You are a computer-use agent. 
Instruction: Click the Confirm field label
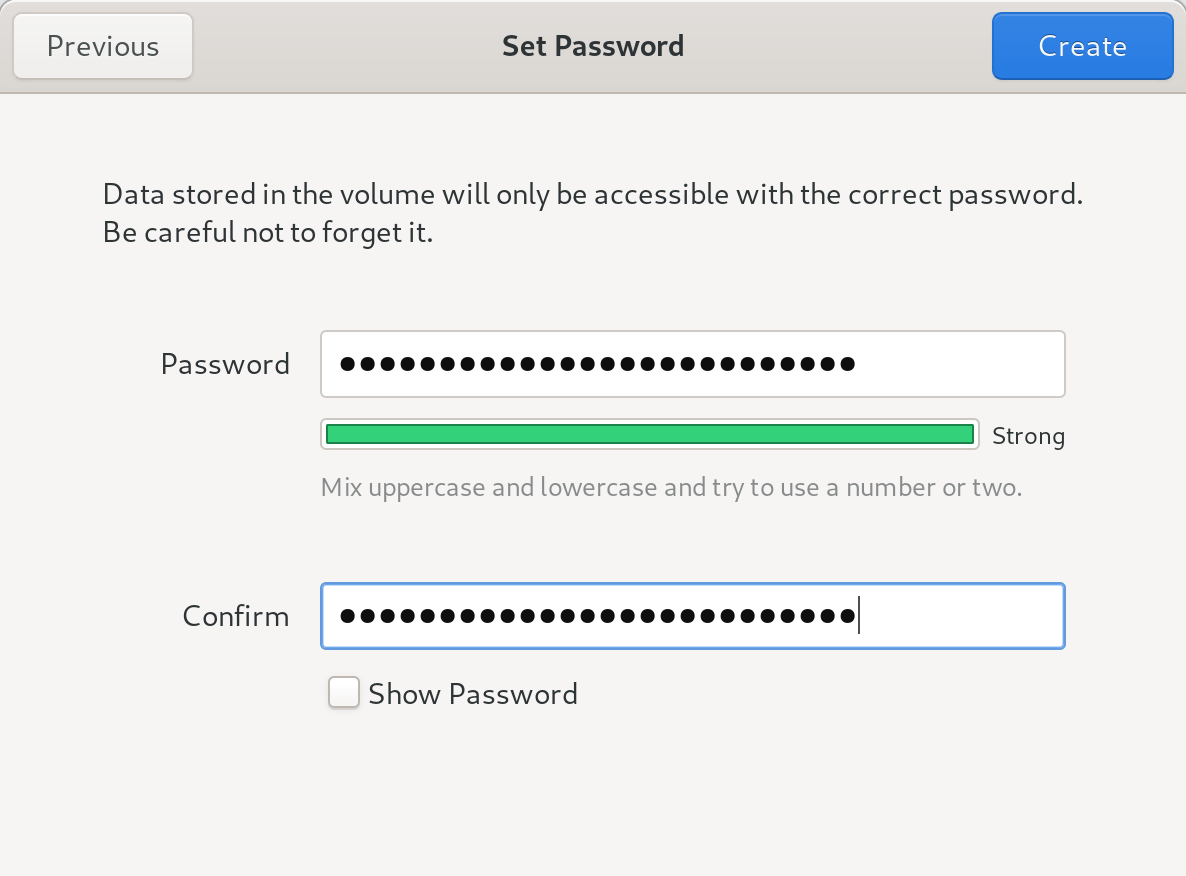click(x=235, y=616)
